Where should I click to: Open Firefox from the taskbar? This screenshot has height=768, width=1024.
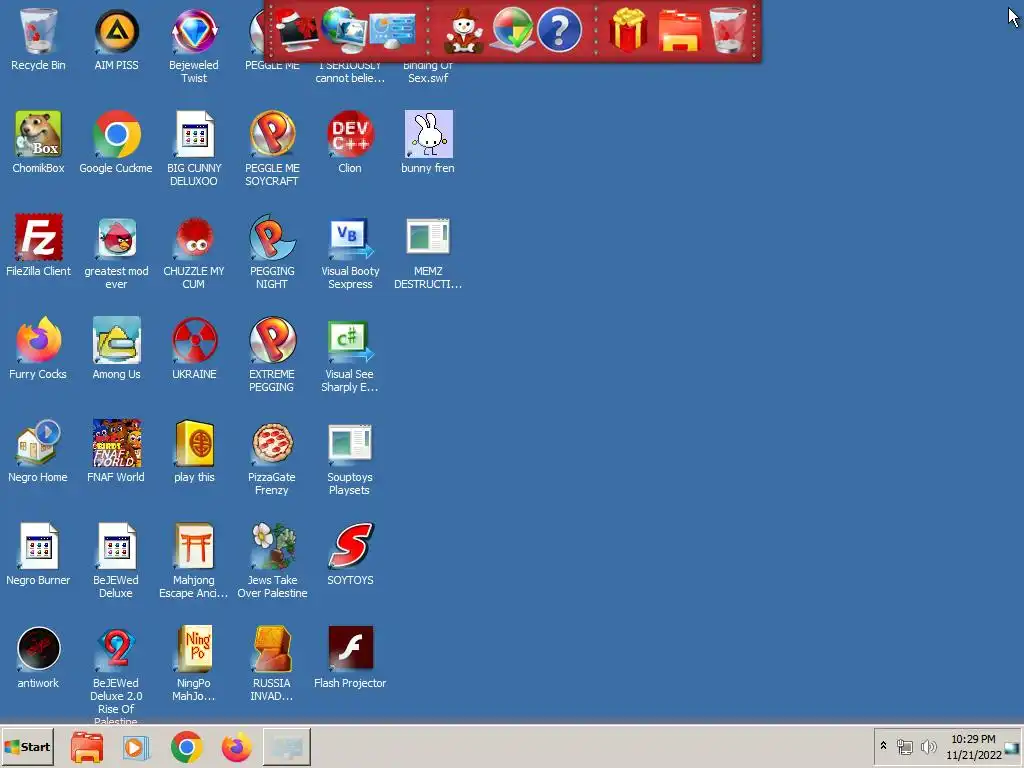click(x=236, y=747)
